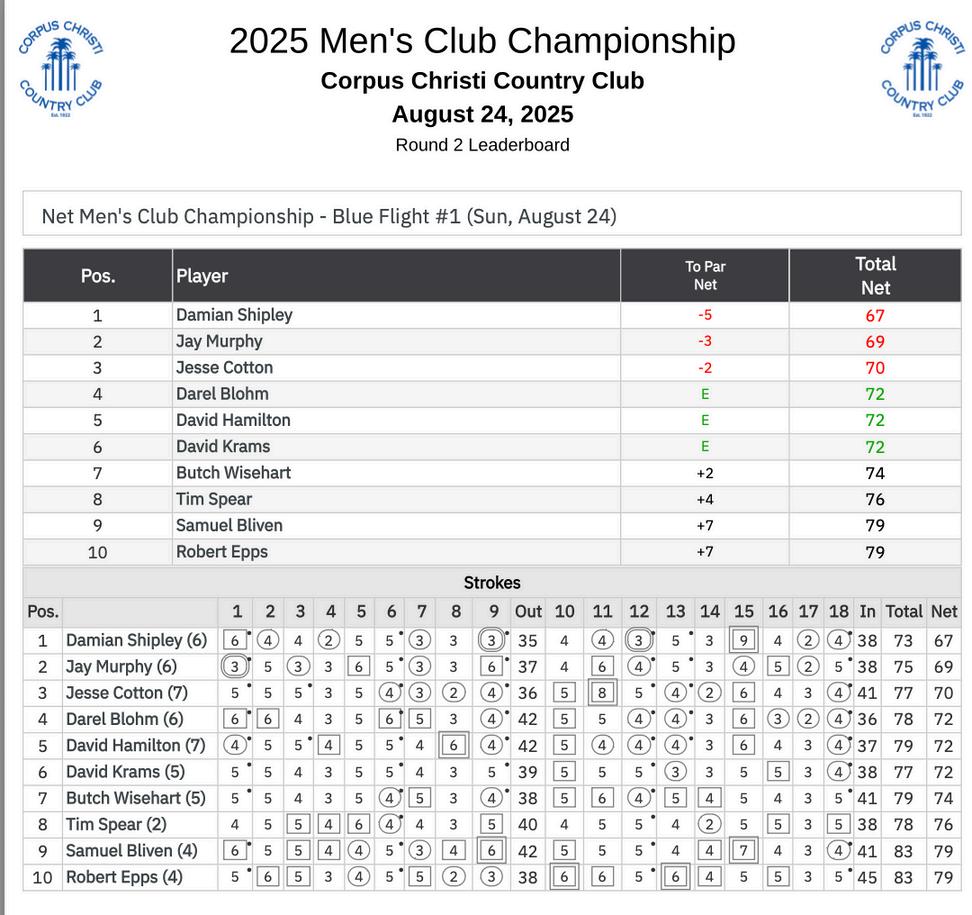Image resolution: width=972 pixels, height=915 pixels.
Task: Click the To Par Net column header
Action: point(705,275)
